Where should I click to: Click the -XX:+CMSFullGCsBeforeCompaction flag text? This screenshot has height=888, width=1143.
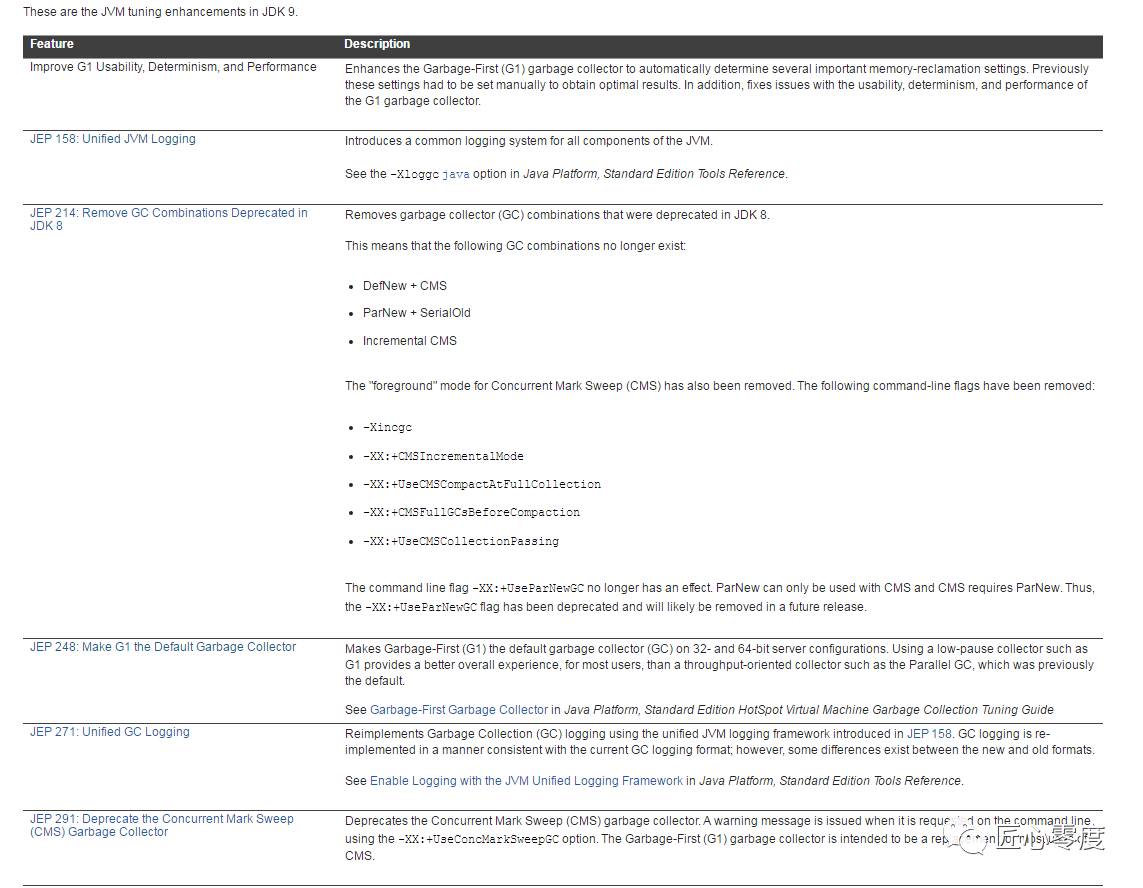point(471,513)
